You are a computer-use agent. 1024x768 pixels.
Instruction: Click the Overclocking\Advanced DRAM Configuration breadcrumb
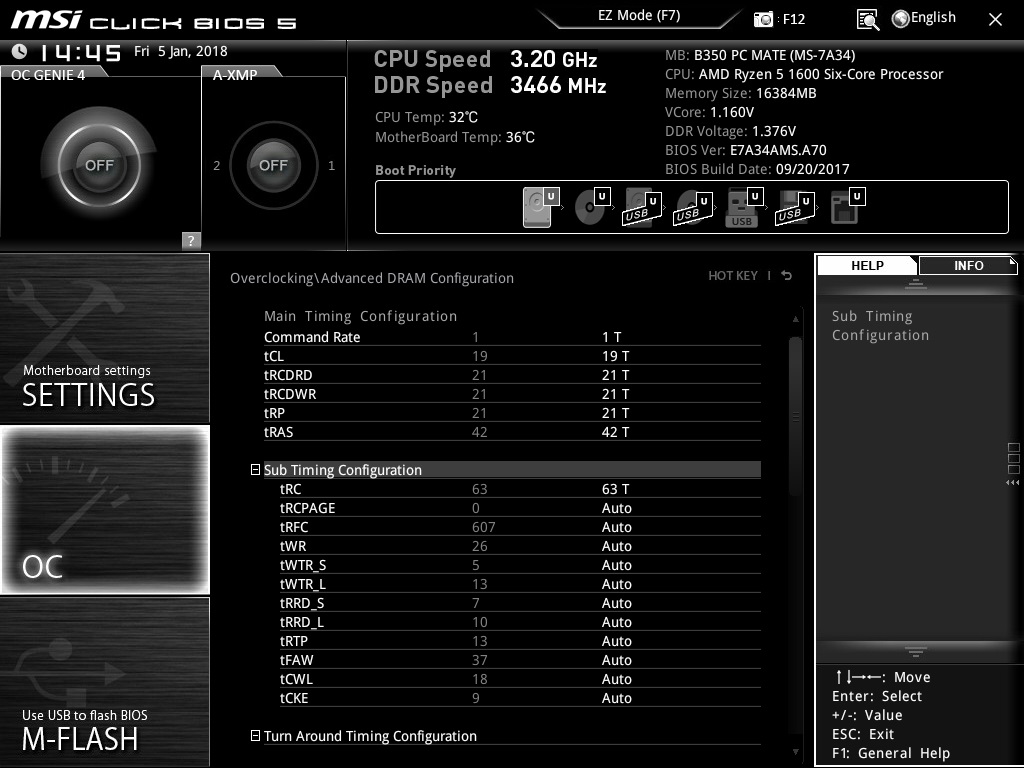[x=372, y=278]
